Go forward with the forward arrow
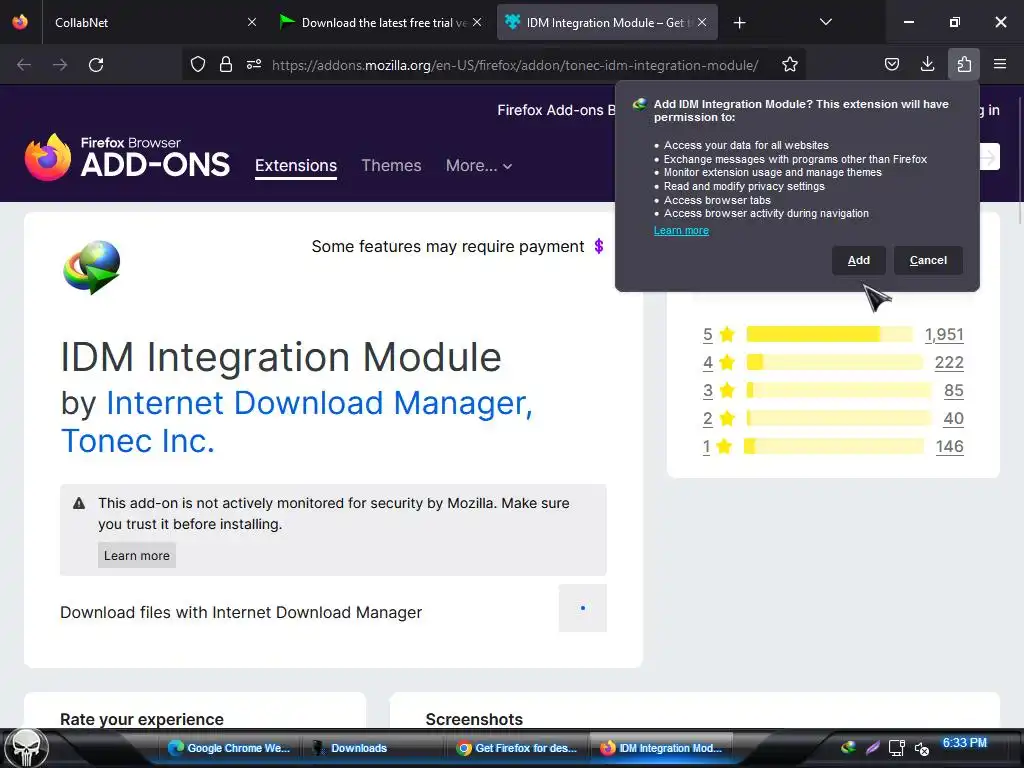This screenshot has height=768, width=1024. [60, 65]
